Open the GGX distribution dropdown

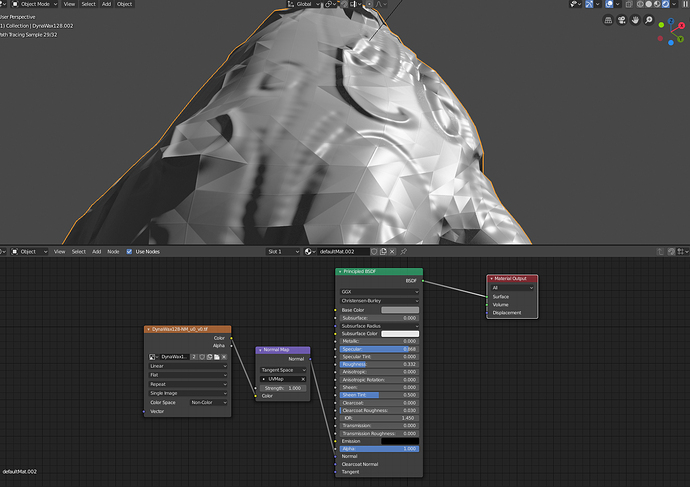click(379, 292)
